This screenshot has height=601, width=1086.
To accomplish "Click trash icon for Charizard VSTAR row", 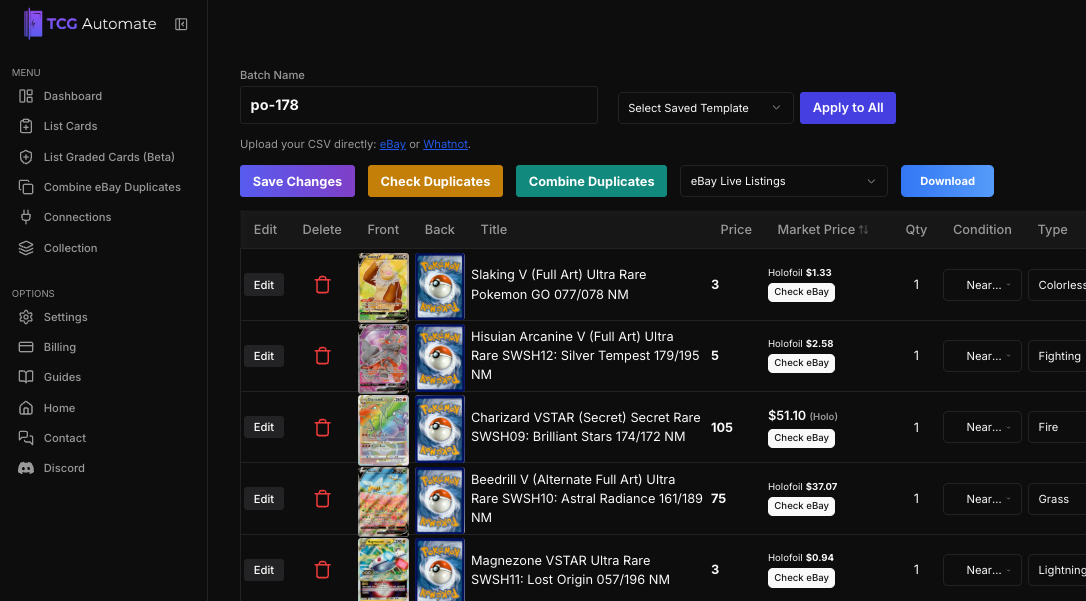I will pyautogui.click(x=322, y=428).
